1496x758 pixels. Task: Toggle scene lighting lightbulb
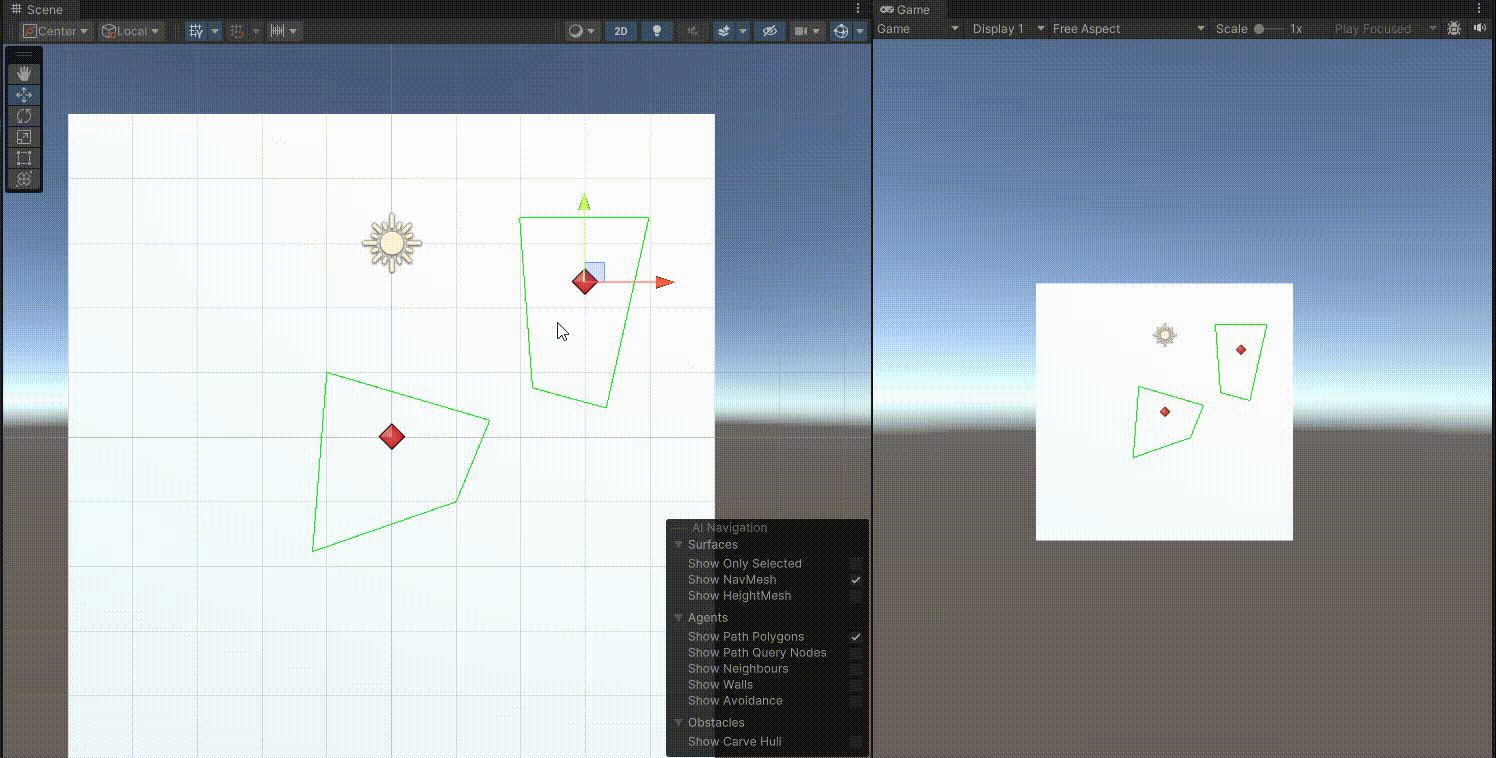coord(657,31)
